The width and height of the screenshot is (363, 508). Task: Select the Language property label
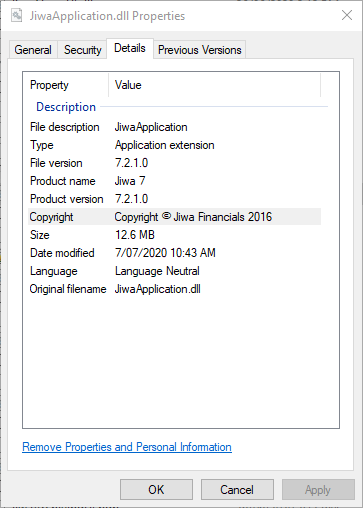54,271
